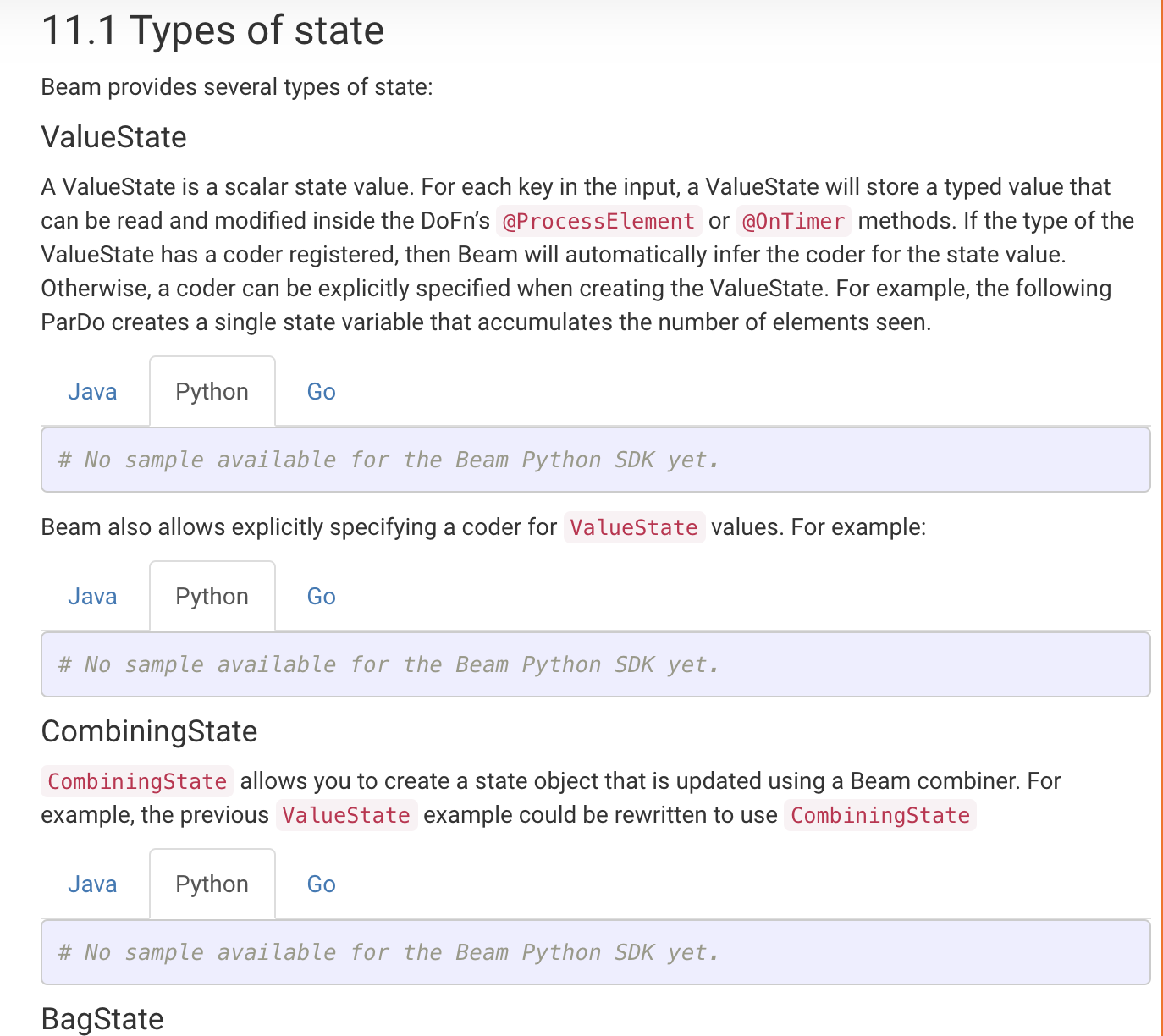Click the ValueState code term after 'coder for'
The width and height of the screenshot is (1163, 1036).
[634, 527]
